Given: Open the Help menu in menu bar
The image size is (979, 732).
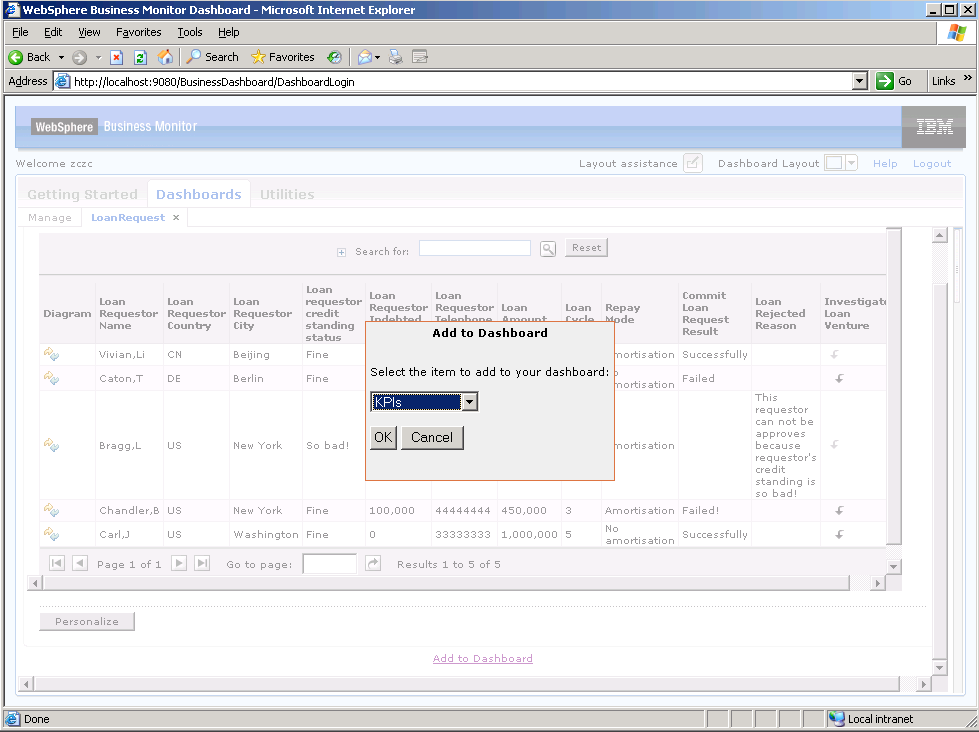Looking at the screenshot, I should [229, 32].
